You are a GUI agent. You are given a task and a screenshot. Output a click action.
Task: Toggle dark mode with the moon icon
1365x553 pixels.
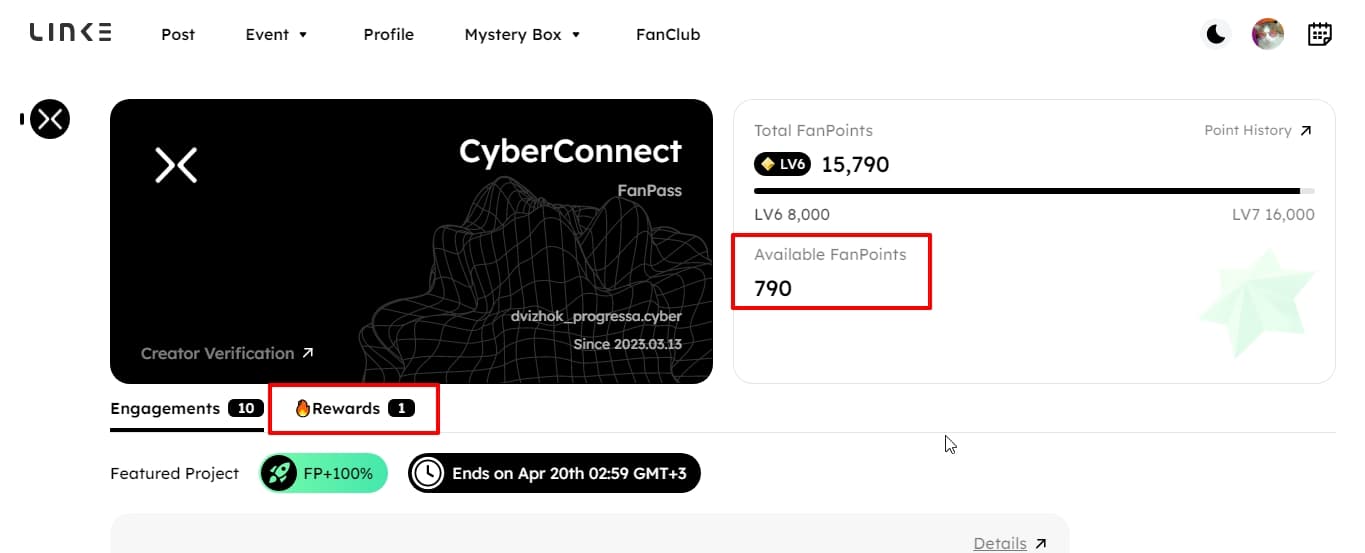(1216, 35)
